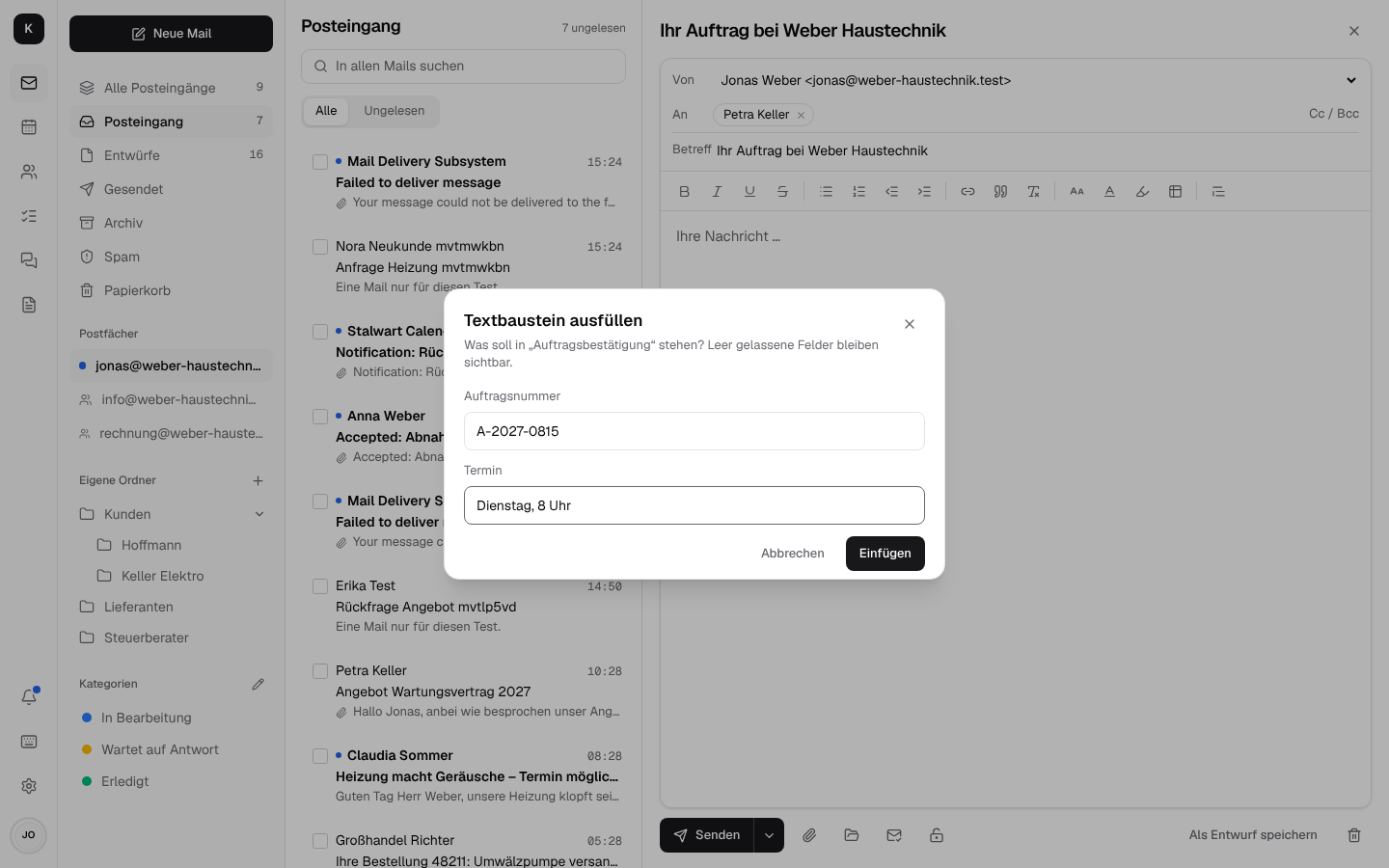Focus the Auftragsnummer field
1389x868 pixels.
pyautogui.click(x=694, y=431)
